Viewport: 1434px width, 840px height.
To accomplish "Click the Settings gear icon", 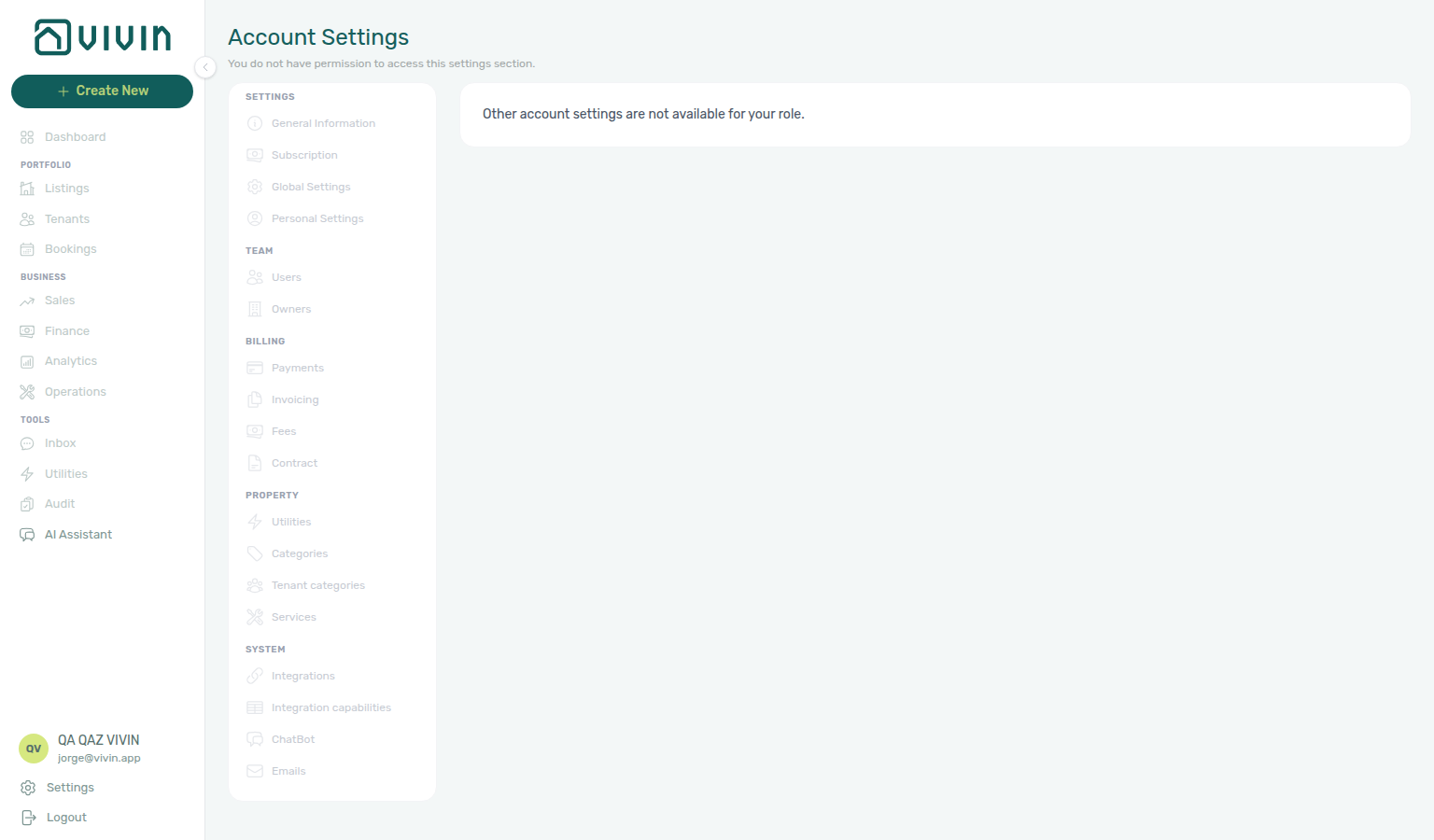I will click(28, 788).
